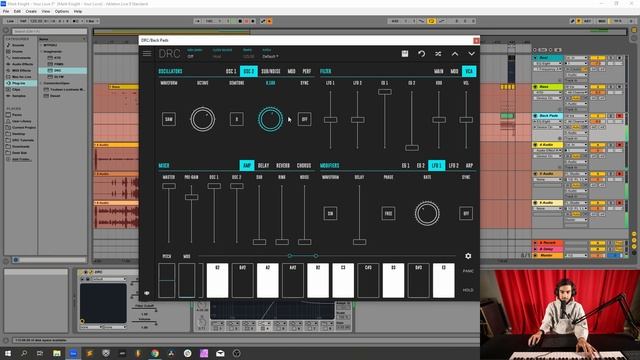Screen dimensions: 640x360
Task: Click the Ableton browser search field
Action: (x=49, y=31)
